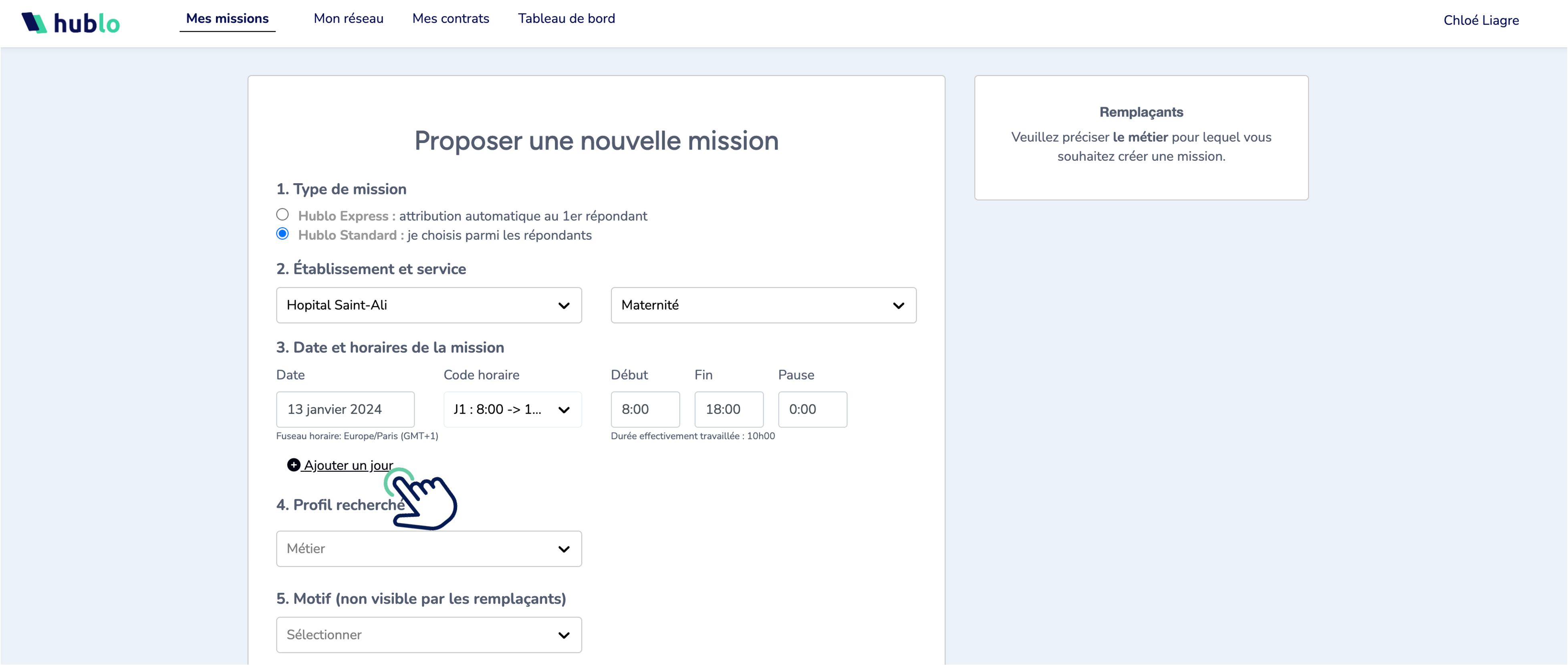The width and height of the screenshot is (1568, 665).
Task: Open Tableau de bord tab
Action: (x=566, y=18)
